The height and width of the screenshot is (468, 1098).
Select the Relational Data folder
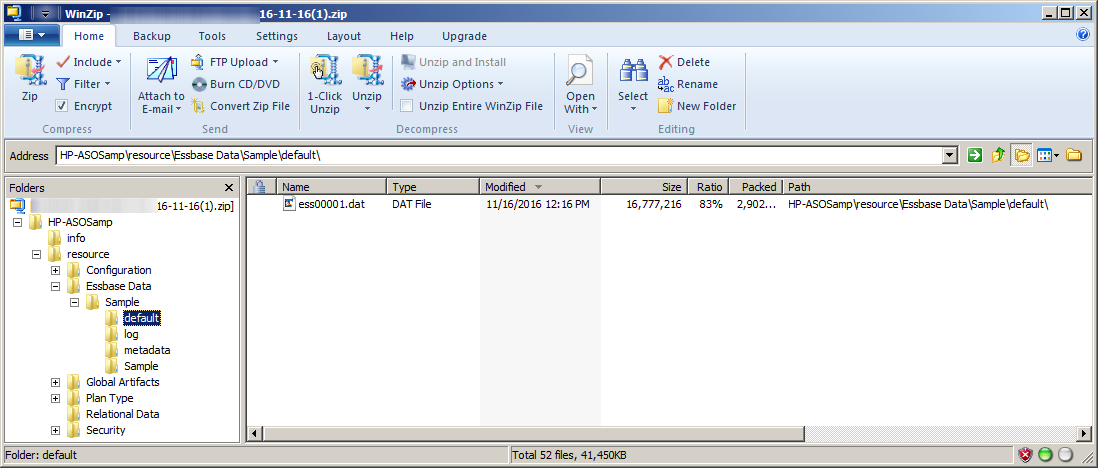coord(122,414)
